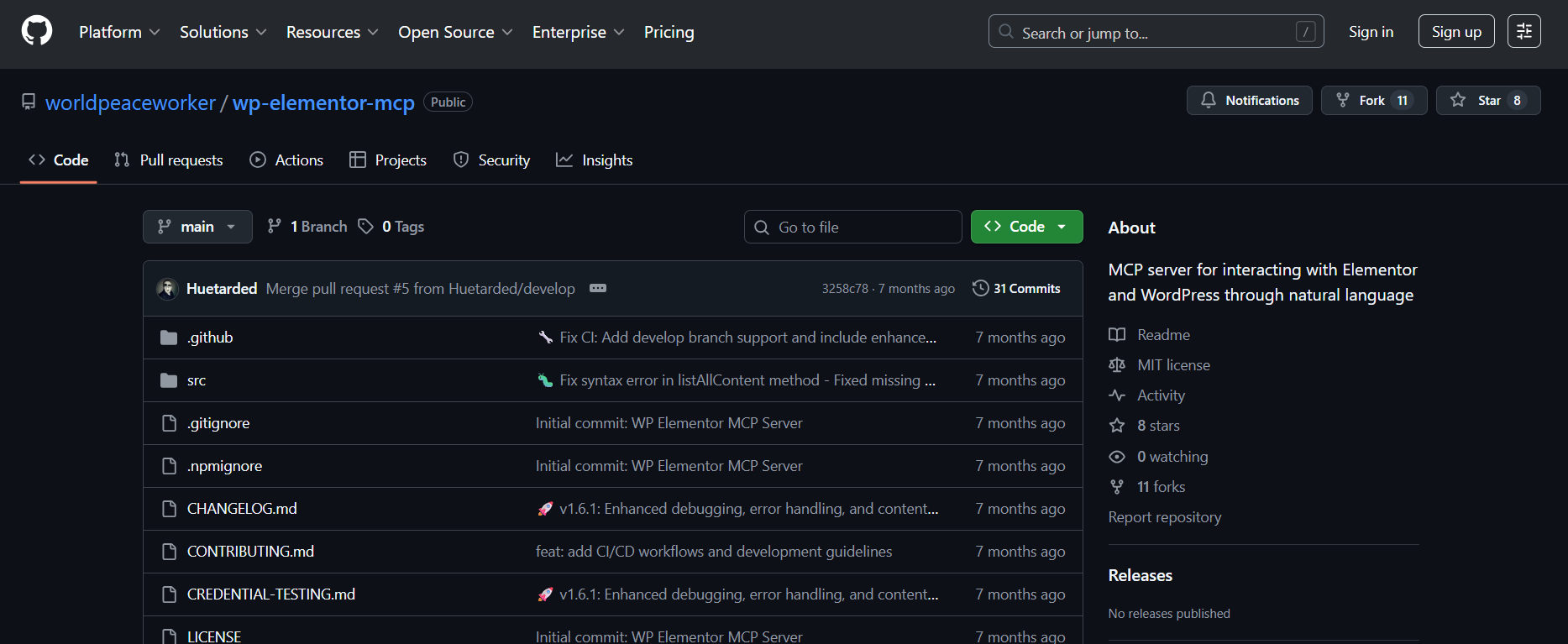This screenshot has height=644, width=1568.
Task: Open the appearance settings icon button
Action: pos(1523,32)
